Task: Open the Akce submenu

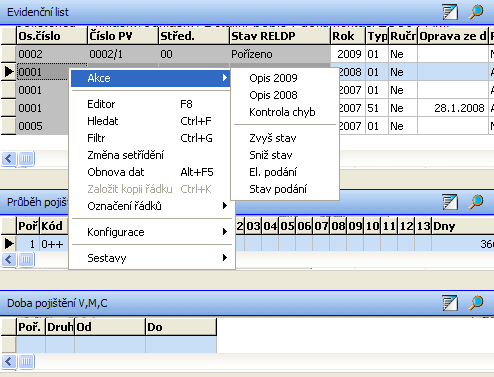Action: coord(151,78)
